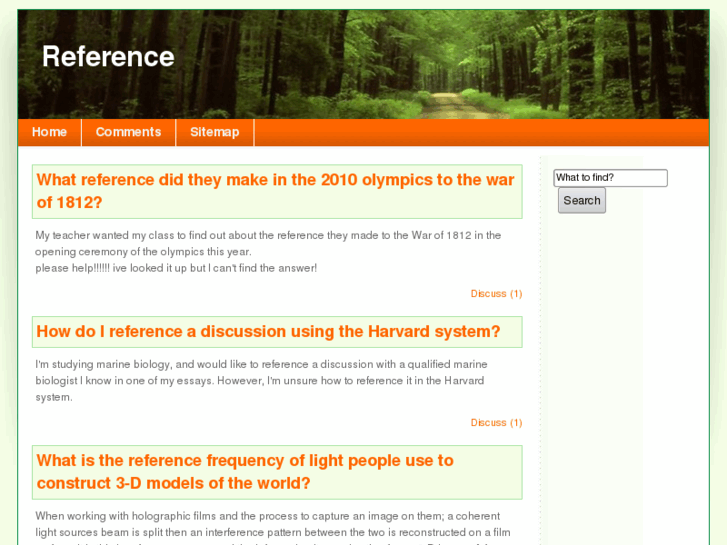The image size is (727, 545).
Task: Open the 3-D models light frequency post
Action: 245,472
